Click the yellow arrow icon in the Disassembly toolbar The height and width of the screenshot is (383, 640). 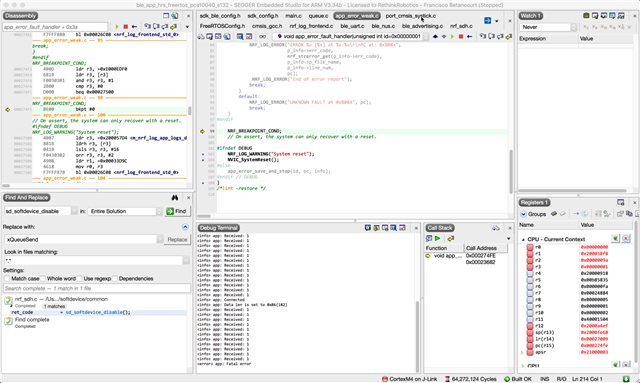(x=173, y=27)
